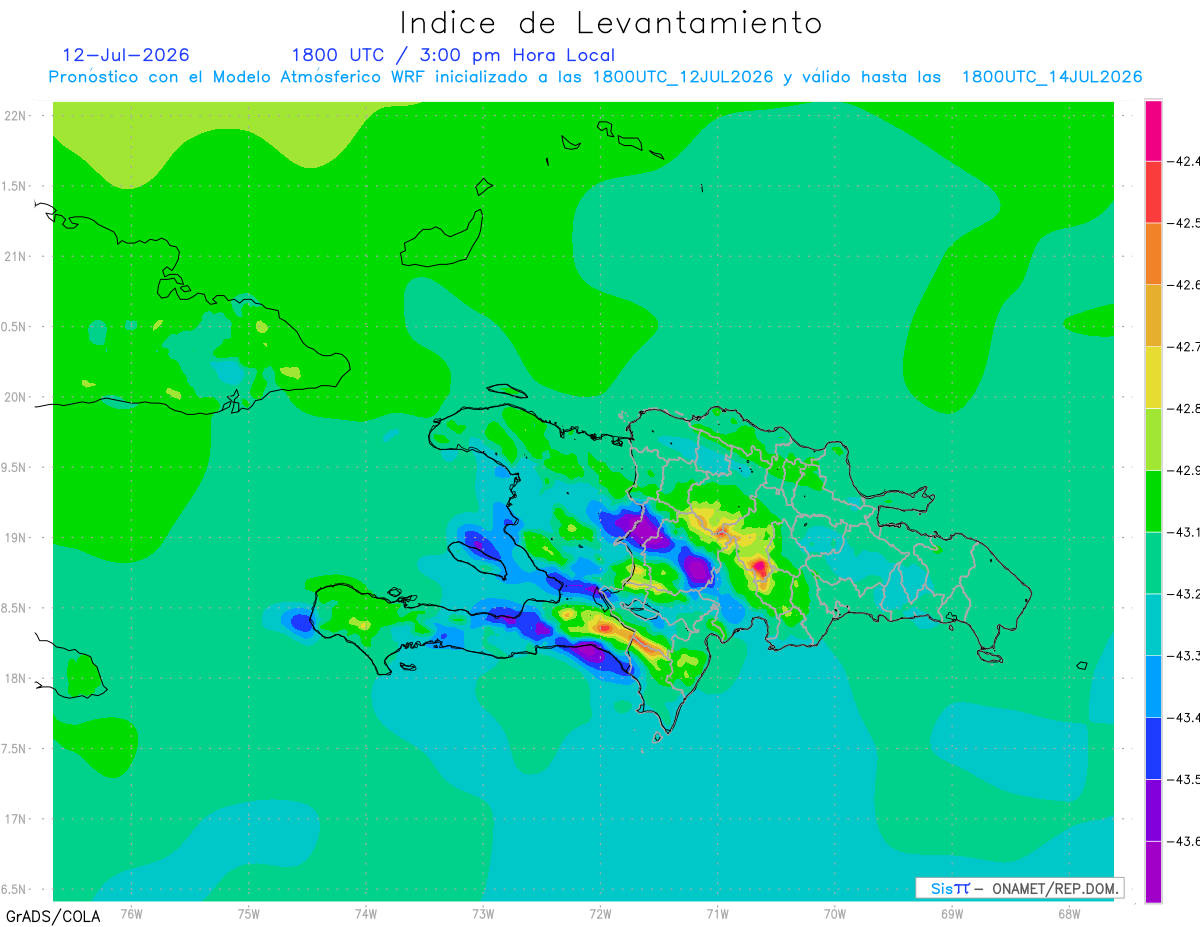1200x927 pixels.
Task: Choose the yellow swatch between -42.7 and -42.8
Action: click(x=1153, y=377)
